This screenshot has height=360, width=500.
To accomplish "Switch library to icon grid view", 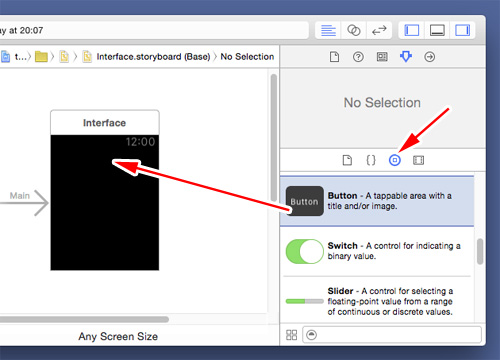I will click(291, 335).
